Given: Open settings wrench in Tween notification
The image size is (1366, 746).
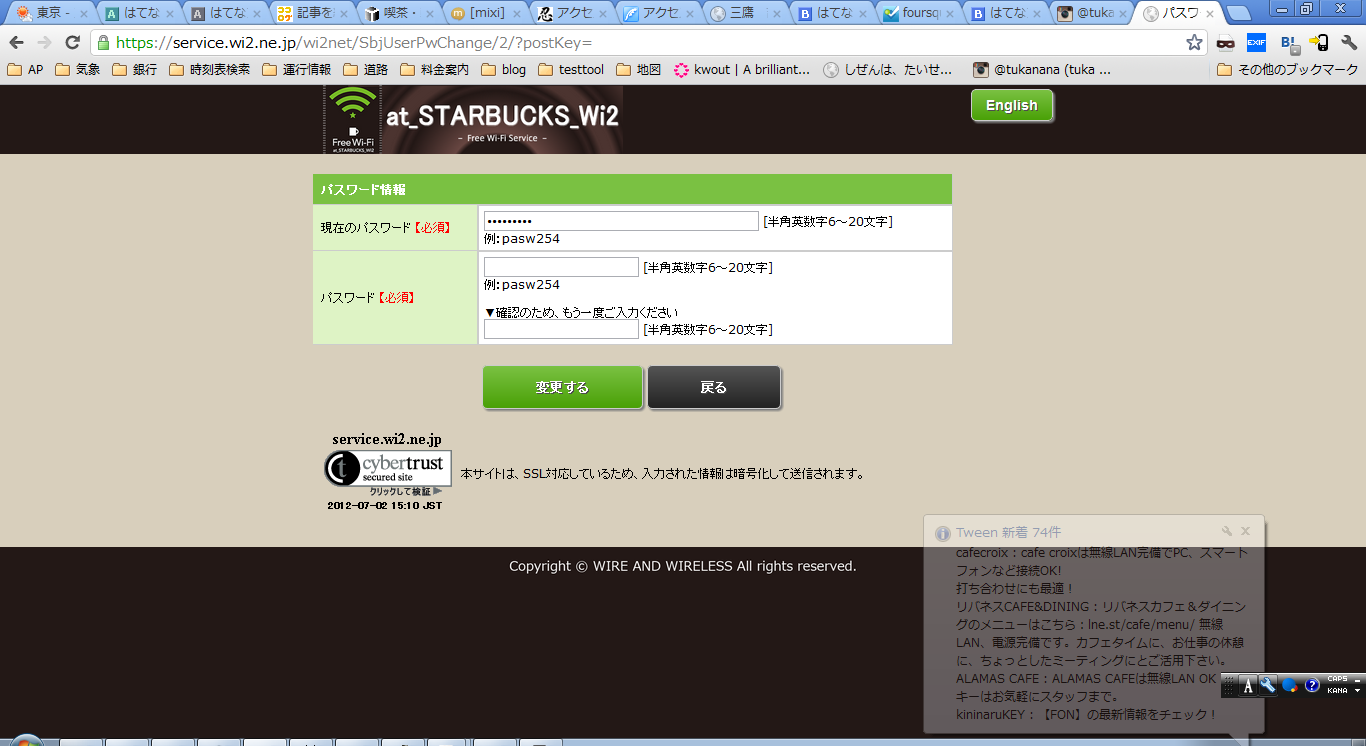Looking at the screenshot, I should tap(1227, 532).
